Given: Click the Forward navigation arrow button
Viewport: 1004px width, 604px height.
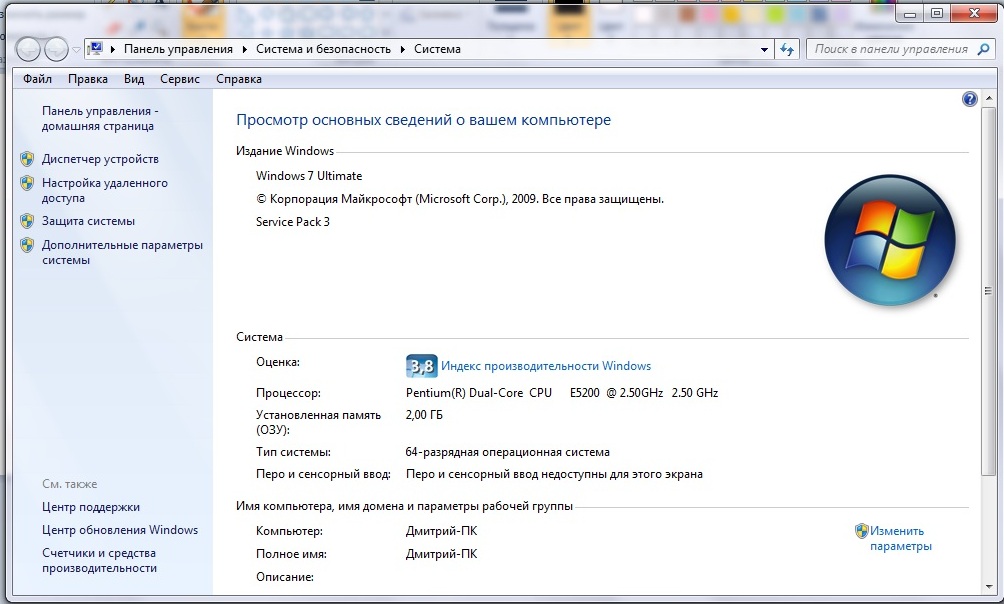Looking at the screenshot, I should click(56, 49).
